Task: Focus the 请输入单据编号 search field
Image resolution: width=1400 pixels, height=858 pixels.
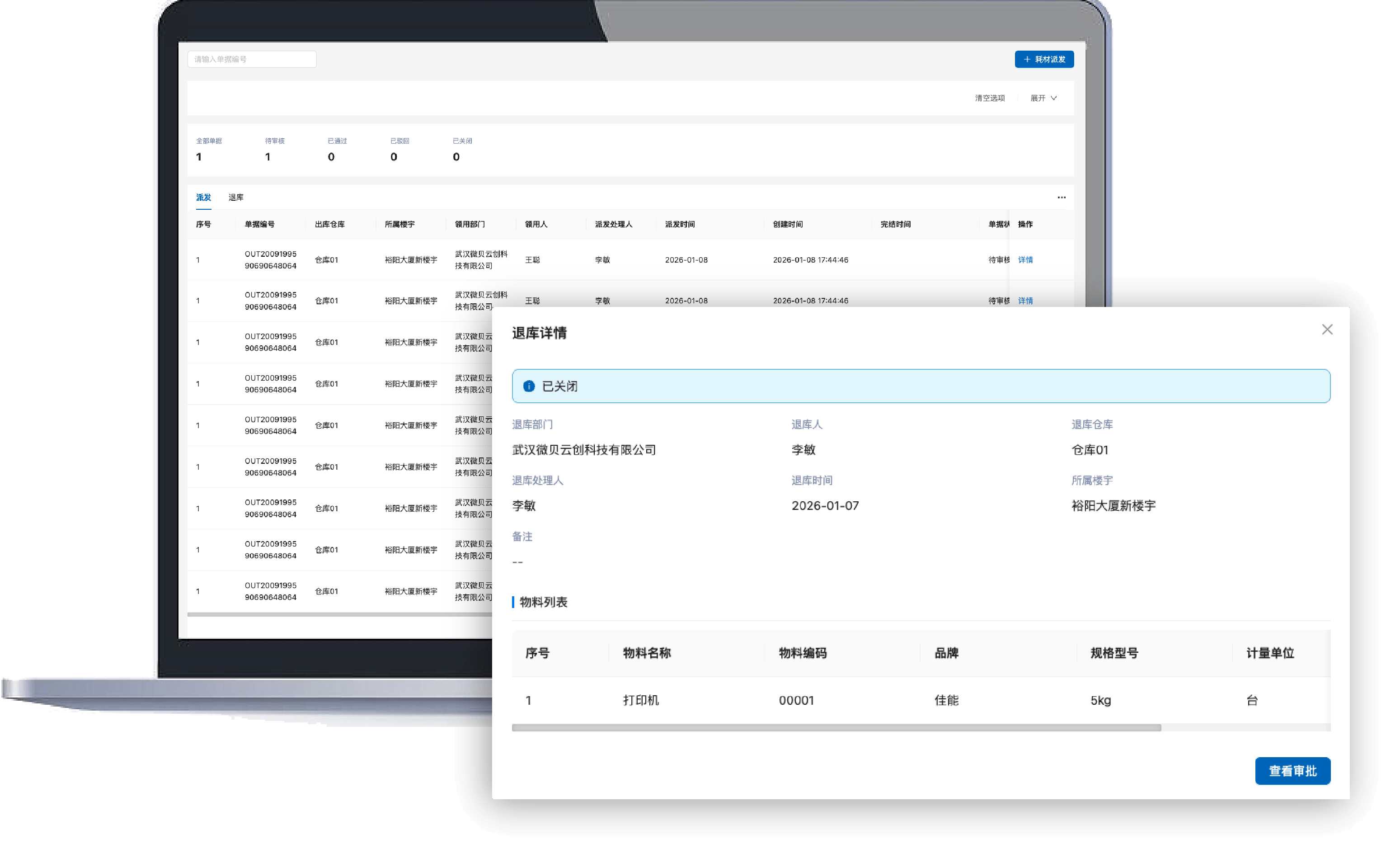Action: [x=252, y=59]
